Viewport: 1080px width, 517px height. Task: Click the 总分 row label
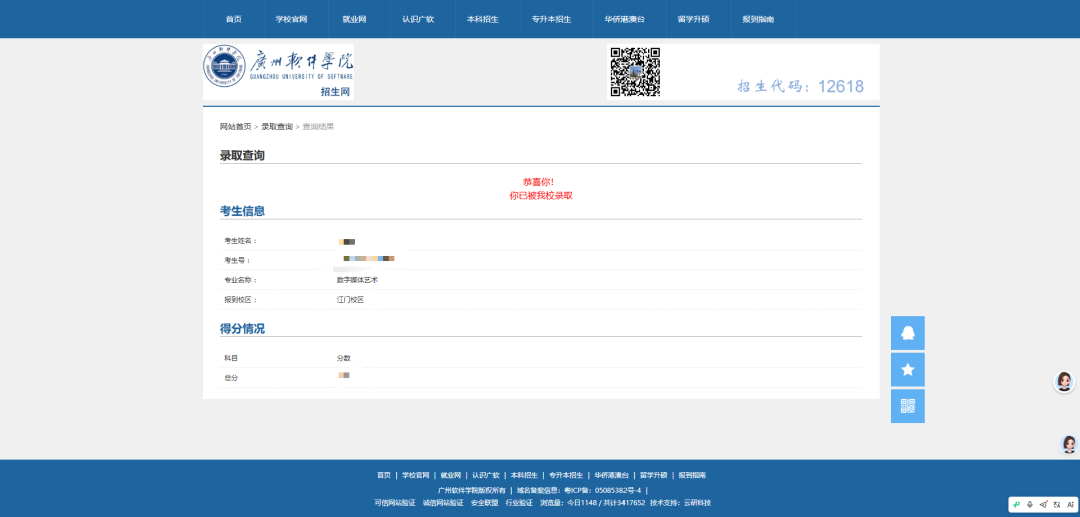click(231, 378)
